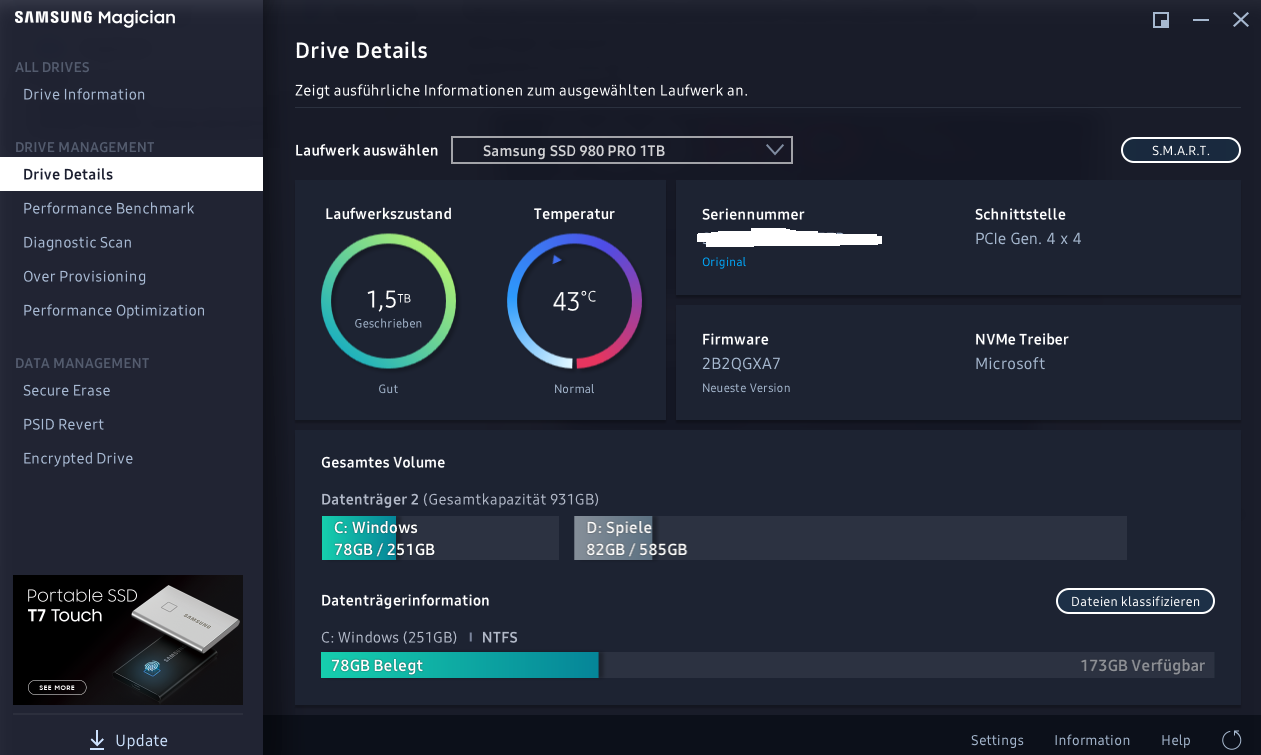
Task: Select the D: Spiele partition bar
Action: [850, 538]
